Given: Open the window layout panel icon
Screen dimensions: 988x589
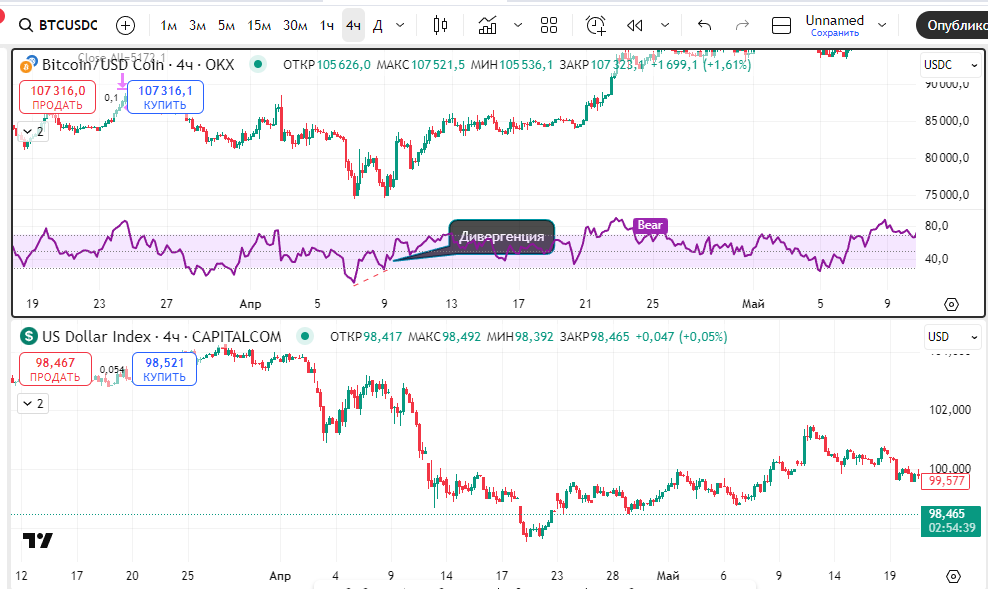Looking at the screenshot, I should pos(783,25).
